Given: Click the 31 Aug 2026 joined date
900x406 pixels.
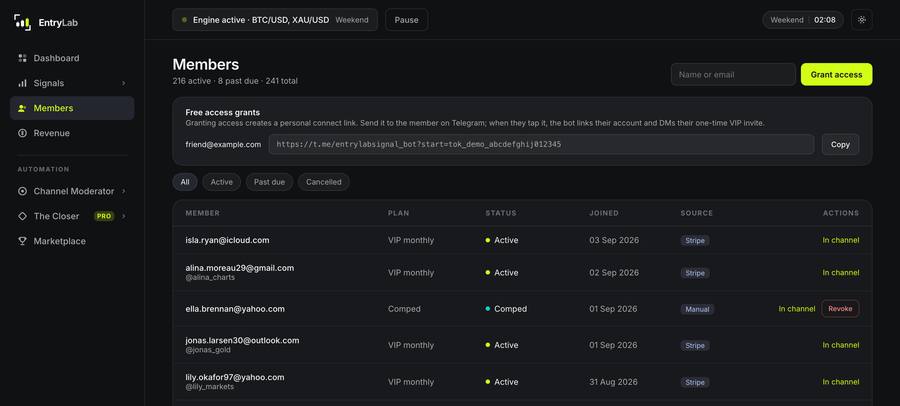Looking at the screenshot, I should (614, 382).
